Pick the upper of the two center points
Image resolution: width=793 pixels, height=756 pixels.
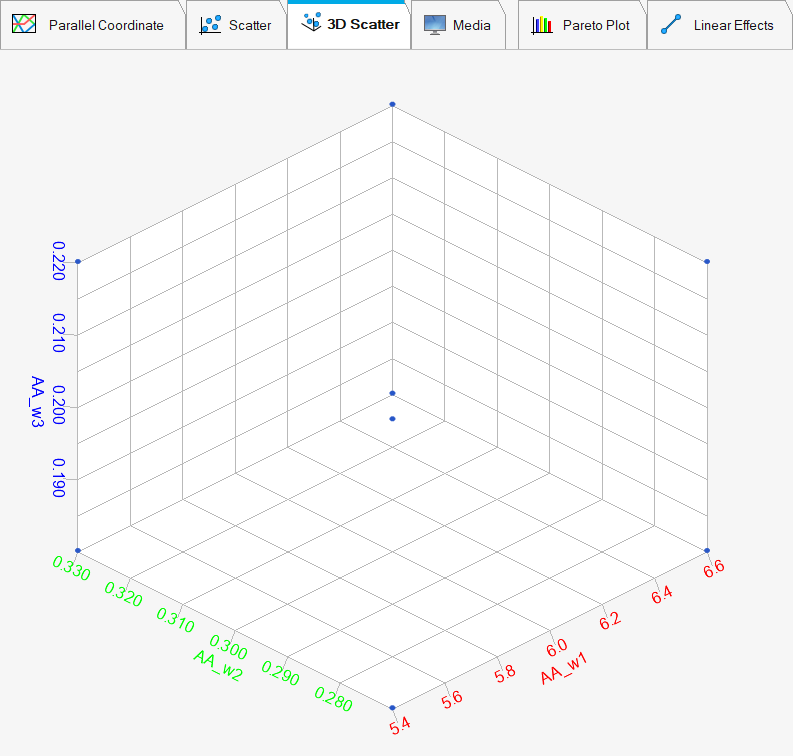pyautogui.click(x=392, y=393)
